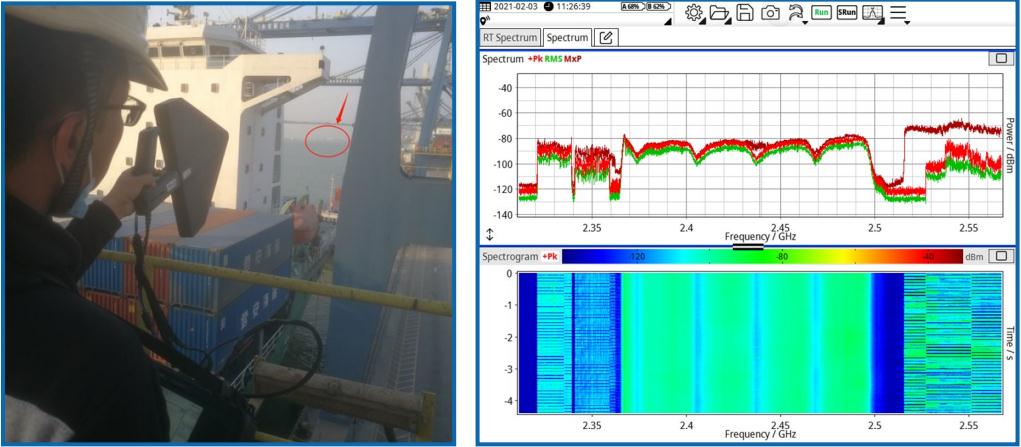Viewport: 1021px width, 447px height.
Task: Select the Spectrum tab
Action: [567, 37]
